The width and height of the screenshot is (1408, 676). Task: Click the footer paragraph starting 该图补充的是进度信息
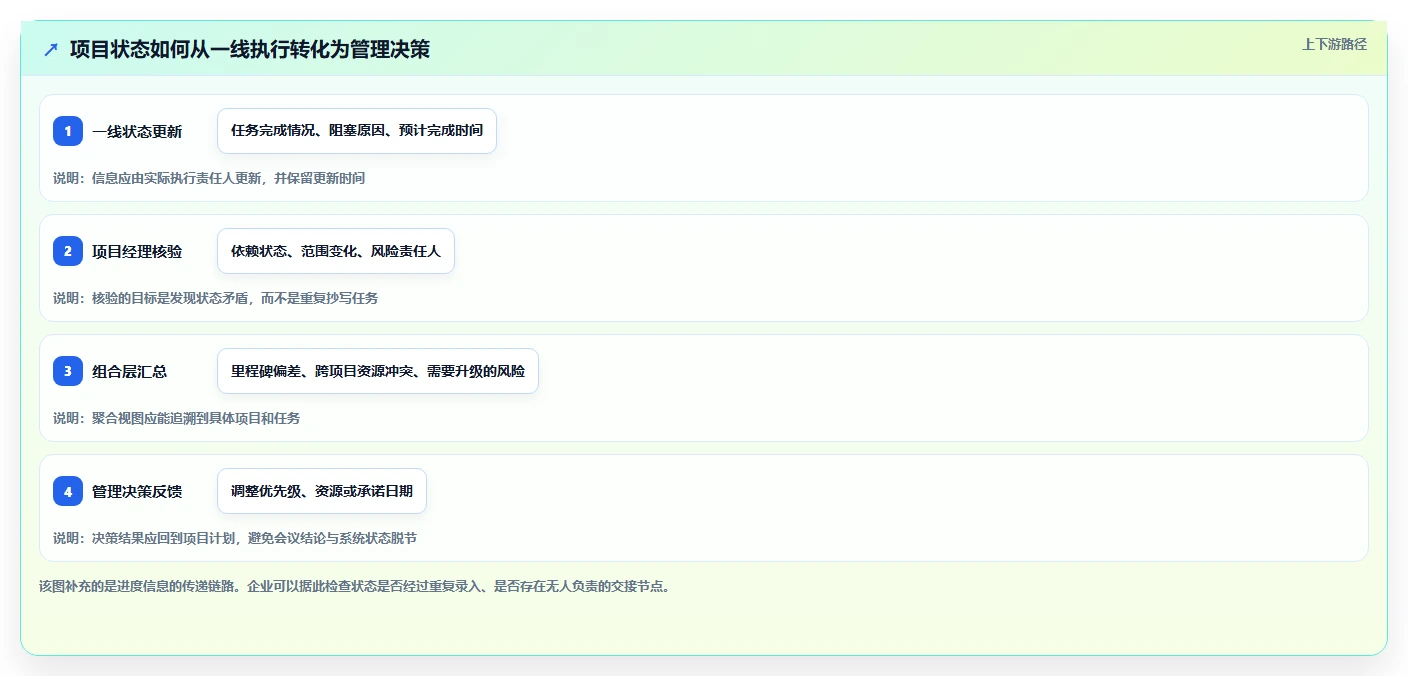point(354,586)
